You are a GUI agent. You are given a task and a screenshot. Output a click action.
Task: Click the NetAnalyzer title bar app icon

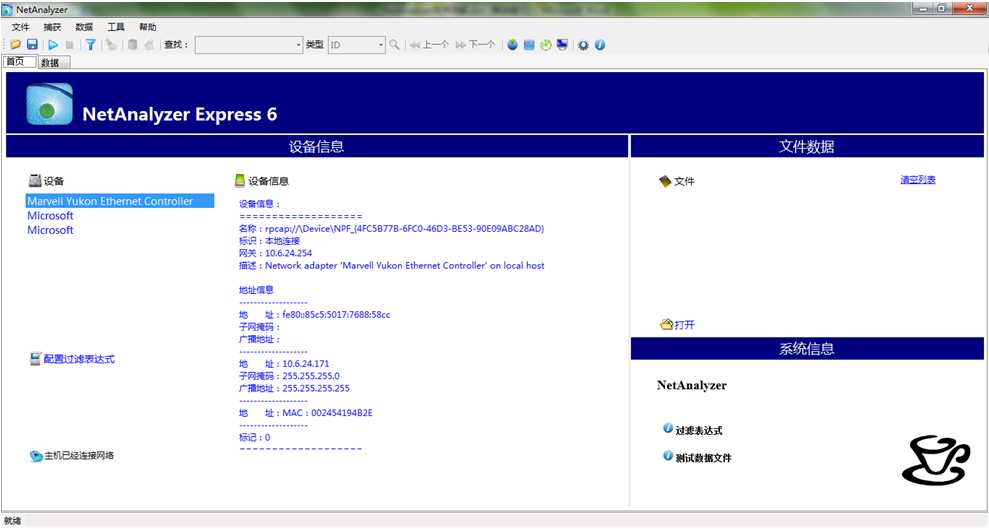pyautogui.click(x=8, y=9)
